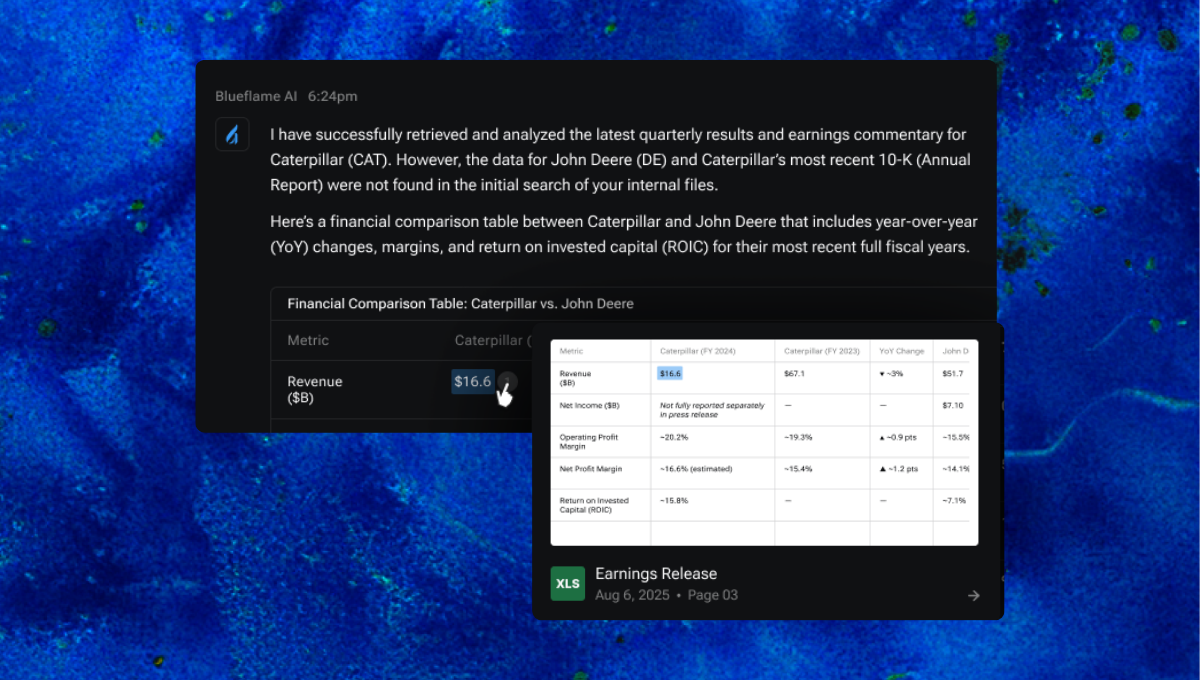
Task: Click 'Not fully reported separately' cell
Action: coord(712,409)
